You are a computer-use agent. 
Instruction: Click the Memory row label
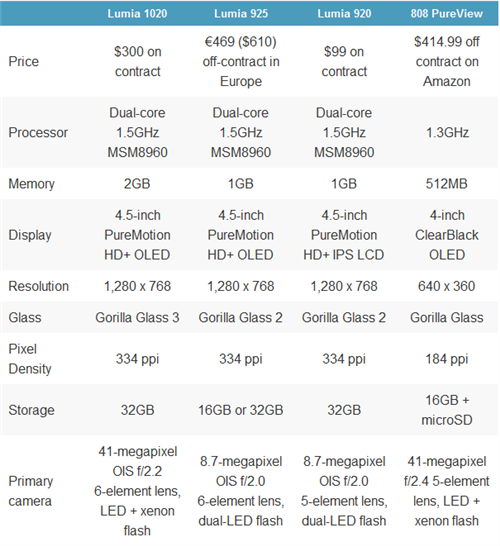click(31, 184)
